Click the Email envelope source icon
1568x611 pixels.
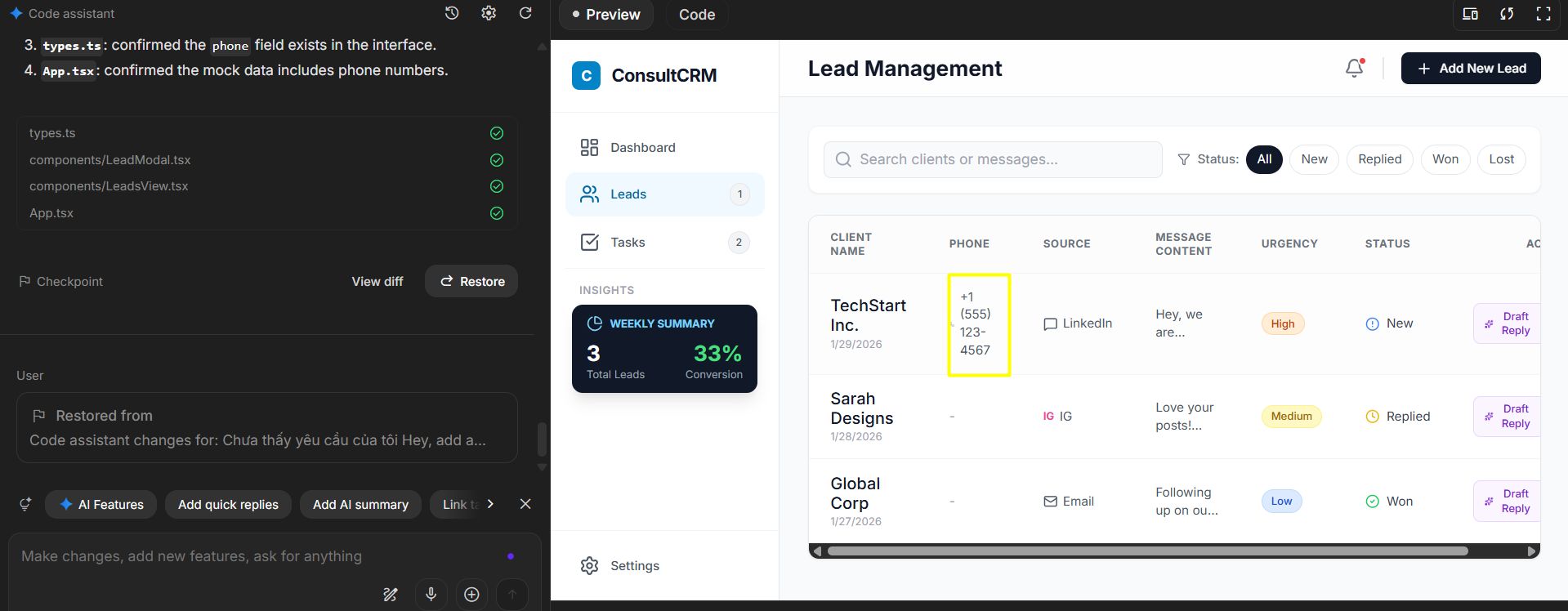click(1050, 502)
